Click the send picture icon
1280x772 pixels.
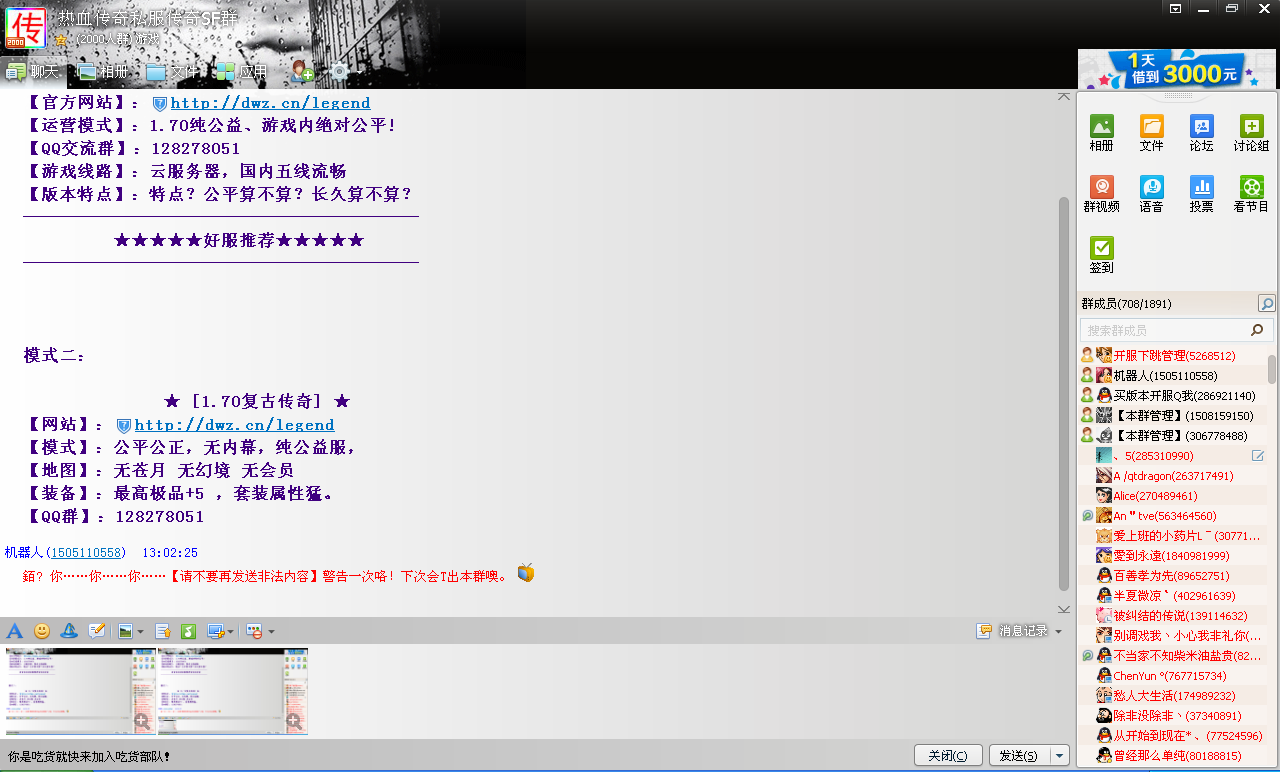(125, 631)
